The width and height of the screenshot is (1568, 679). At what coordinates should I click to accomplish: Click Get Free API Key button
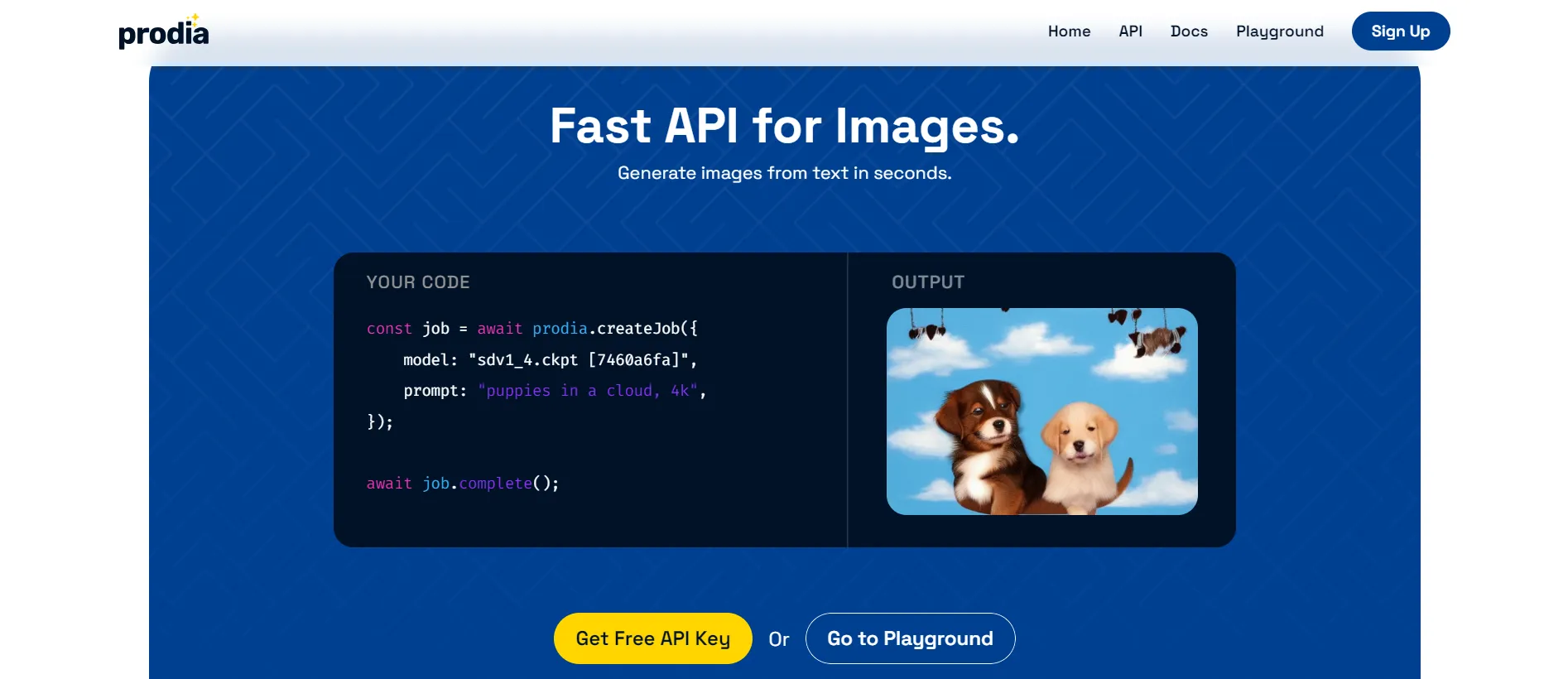[x=653, y=638]
